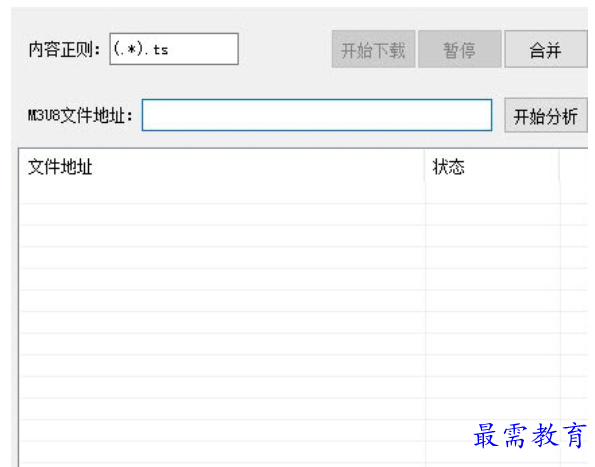Viewport: 595px width, 467px height.
Task: Click the 开始下载 button
Action: [373, 49]
